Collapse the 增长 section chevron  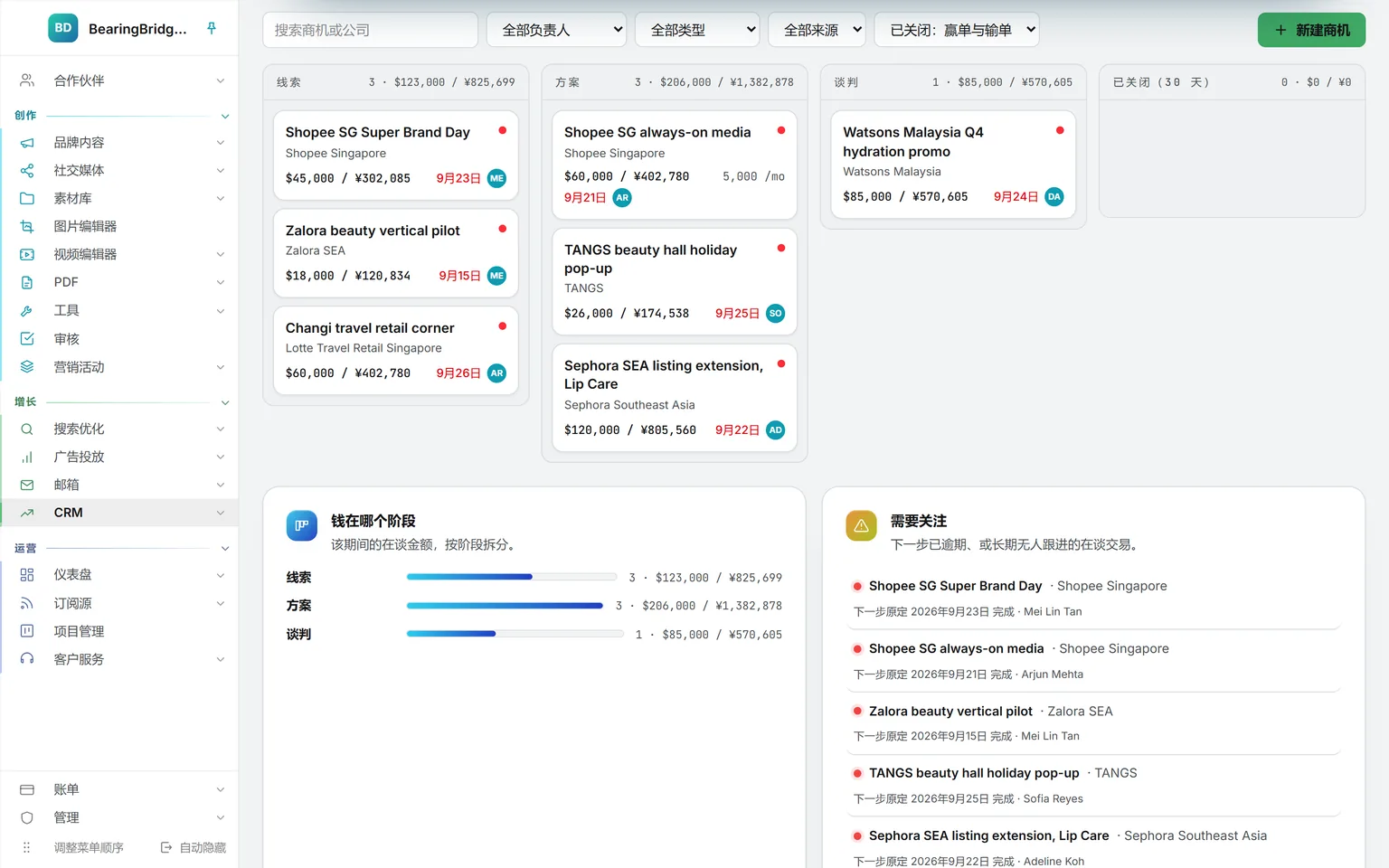click(x=225, y=402)
